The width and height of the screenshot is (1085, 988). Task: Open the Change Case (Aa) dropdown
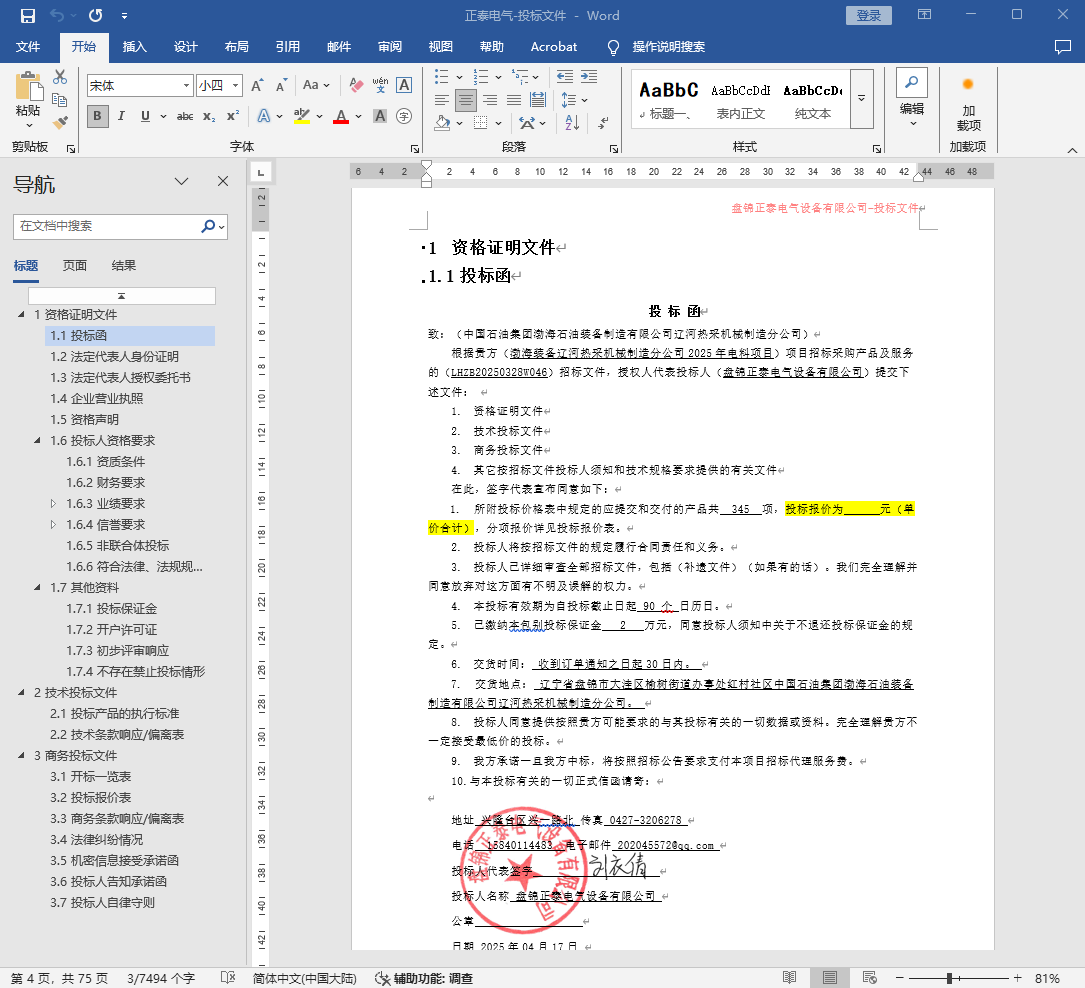pyautogui.click(x=316, y=85)
